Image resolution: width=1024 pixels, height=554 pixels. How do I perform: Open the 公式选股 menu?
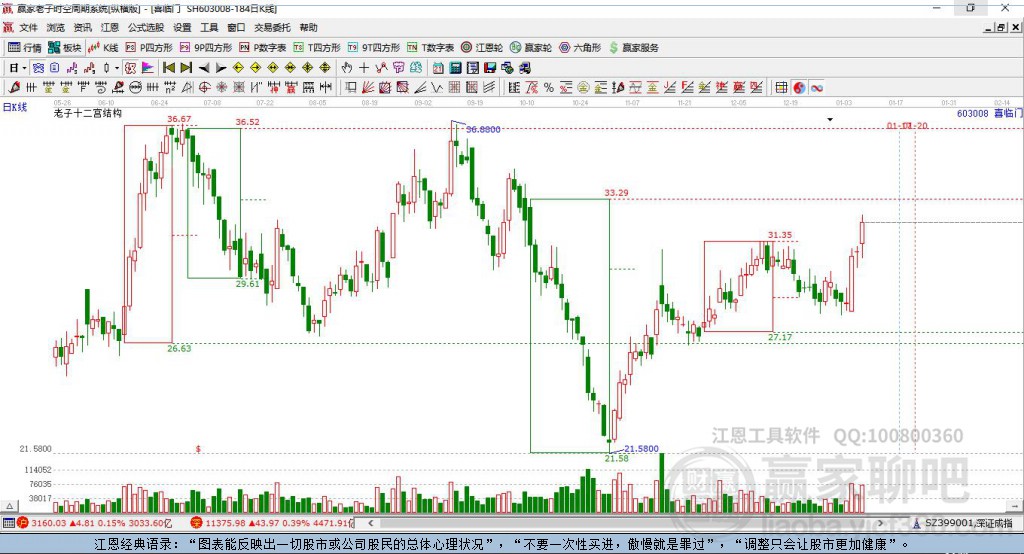click(x=146, y=27)
